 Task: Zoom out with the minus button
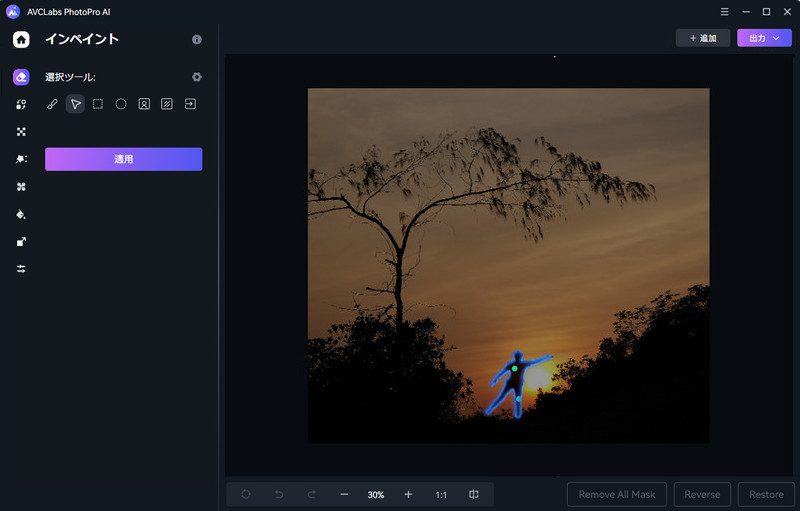tap(344, 494)
